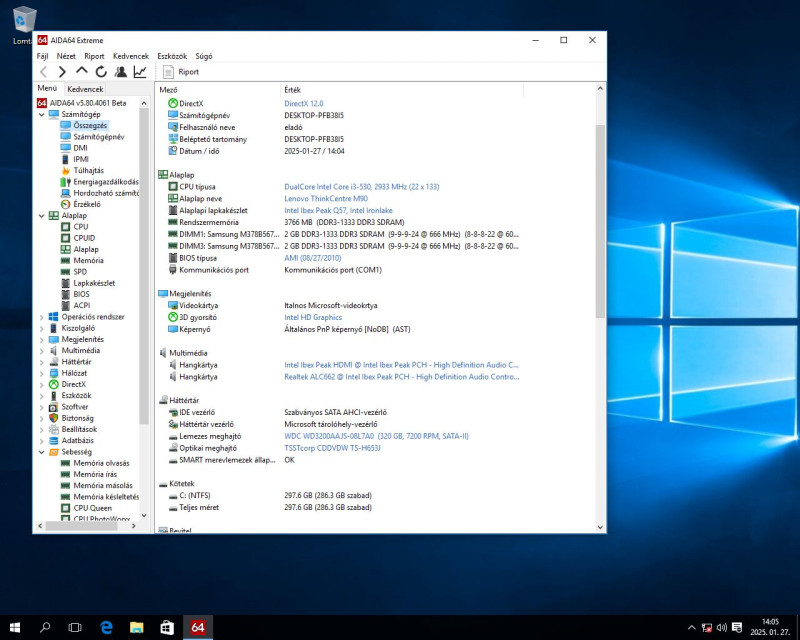
Task: Go up one level with up arrow icon
Action: pyautogui.click(x=82, y=72)
